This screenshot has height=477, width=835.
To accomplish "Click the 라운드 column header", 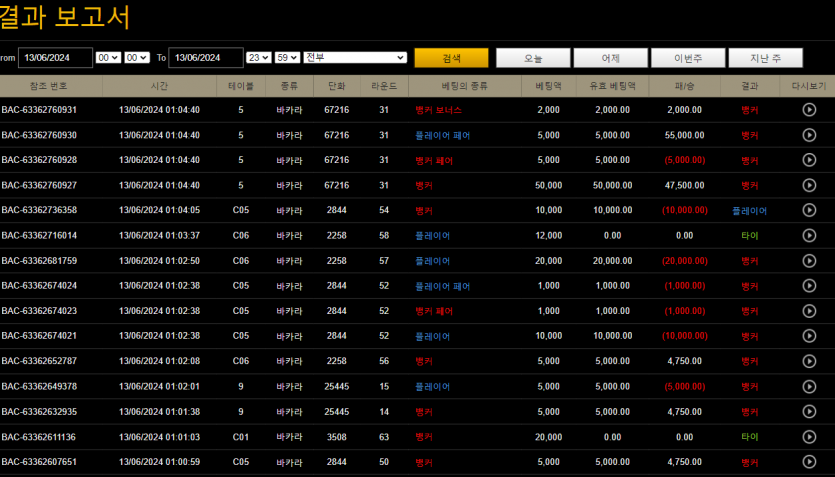I will click(384, 86).
